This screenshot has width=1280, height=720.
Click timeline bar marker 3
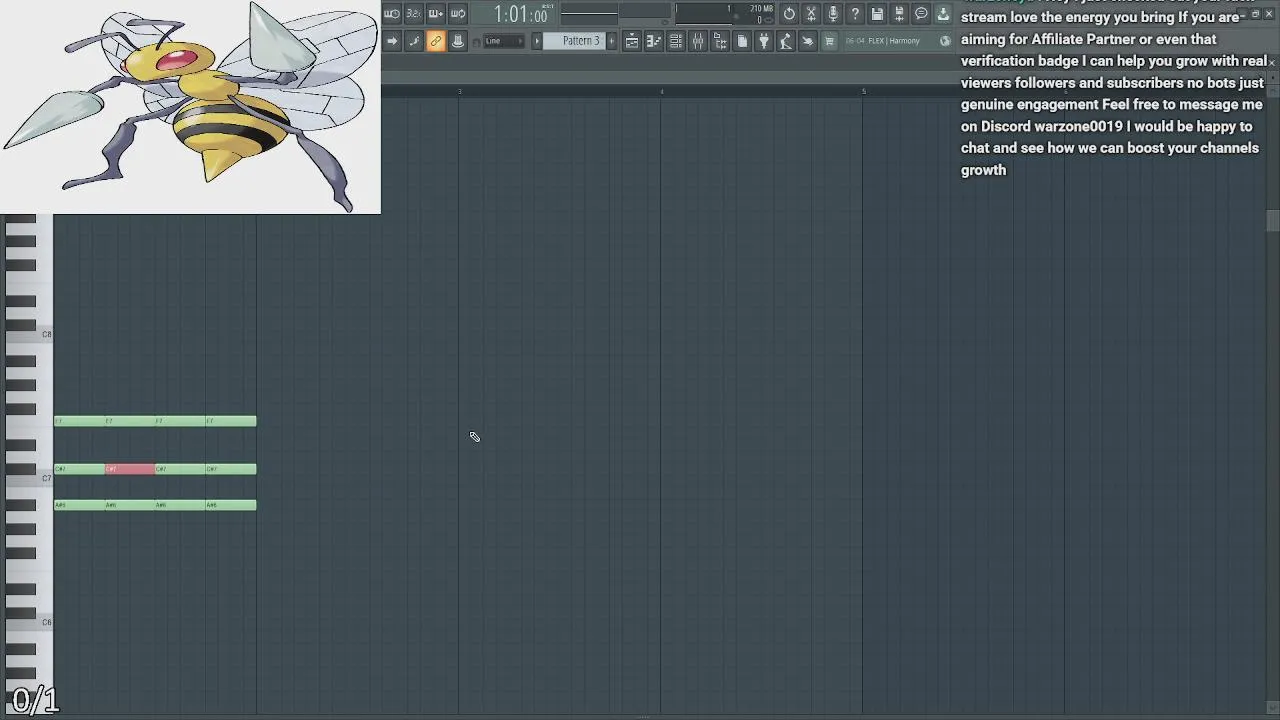pyautogui.click(x=460, y=91)
